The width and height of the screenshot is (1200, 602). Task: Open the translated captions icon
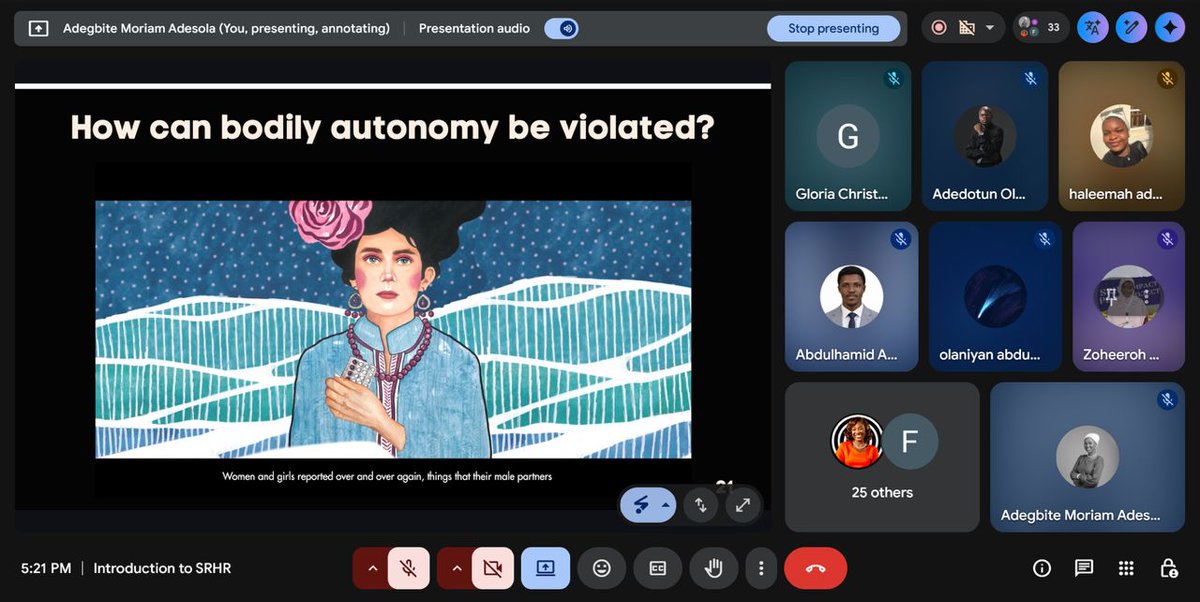[x=1092, y=28]
